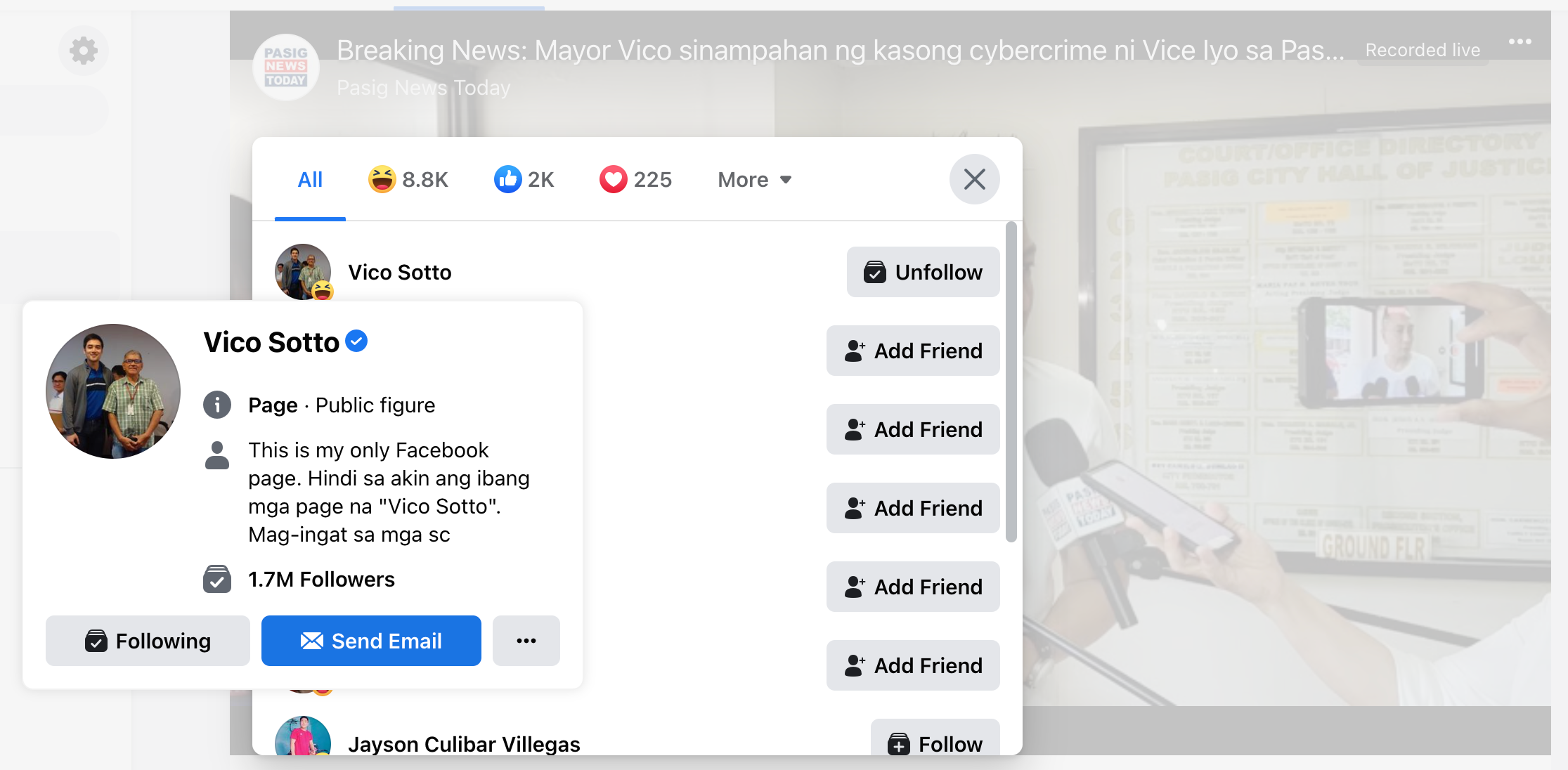Click the Breaking News video title

[x=840, y=51]
